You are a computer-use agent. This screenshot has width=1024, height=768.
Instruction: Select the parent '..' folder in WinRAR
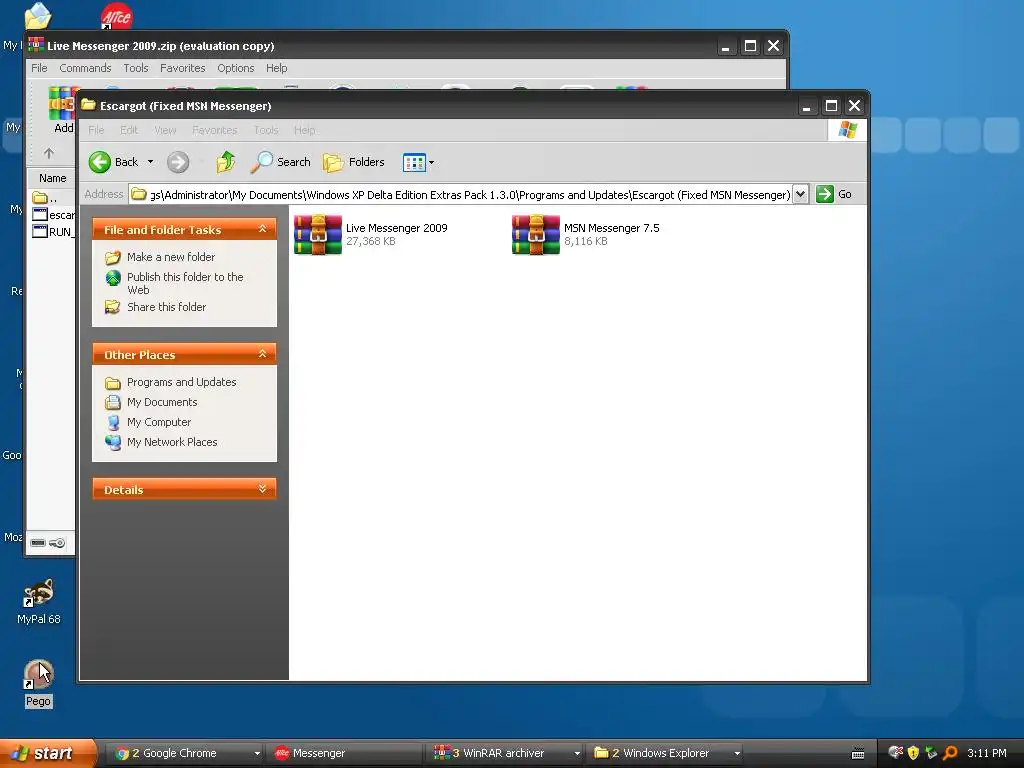coord(46,197)
